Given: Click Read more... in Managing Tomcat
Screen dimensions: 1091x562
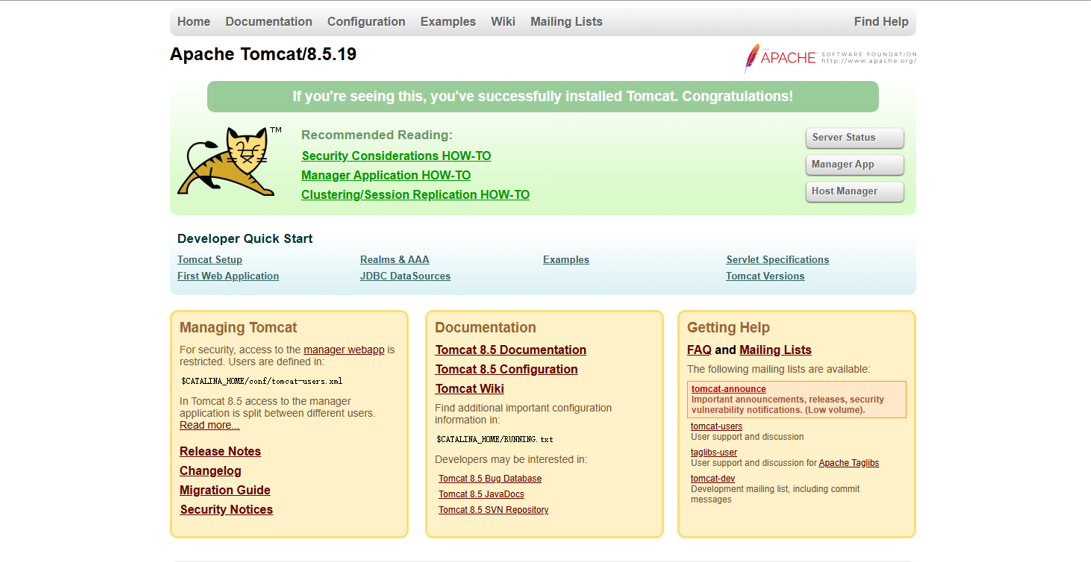Looking at the screenshot, I should point(209,425).
